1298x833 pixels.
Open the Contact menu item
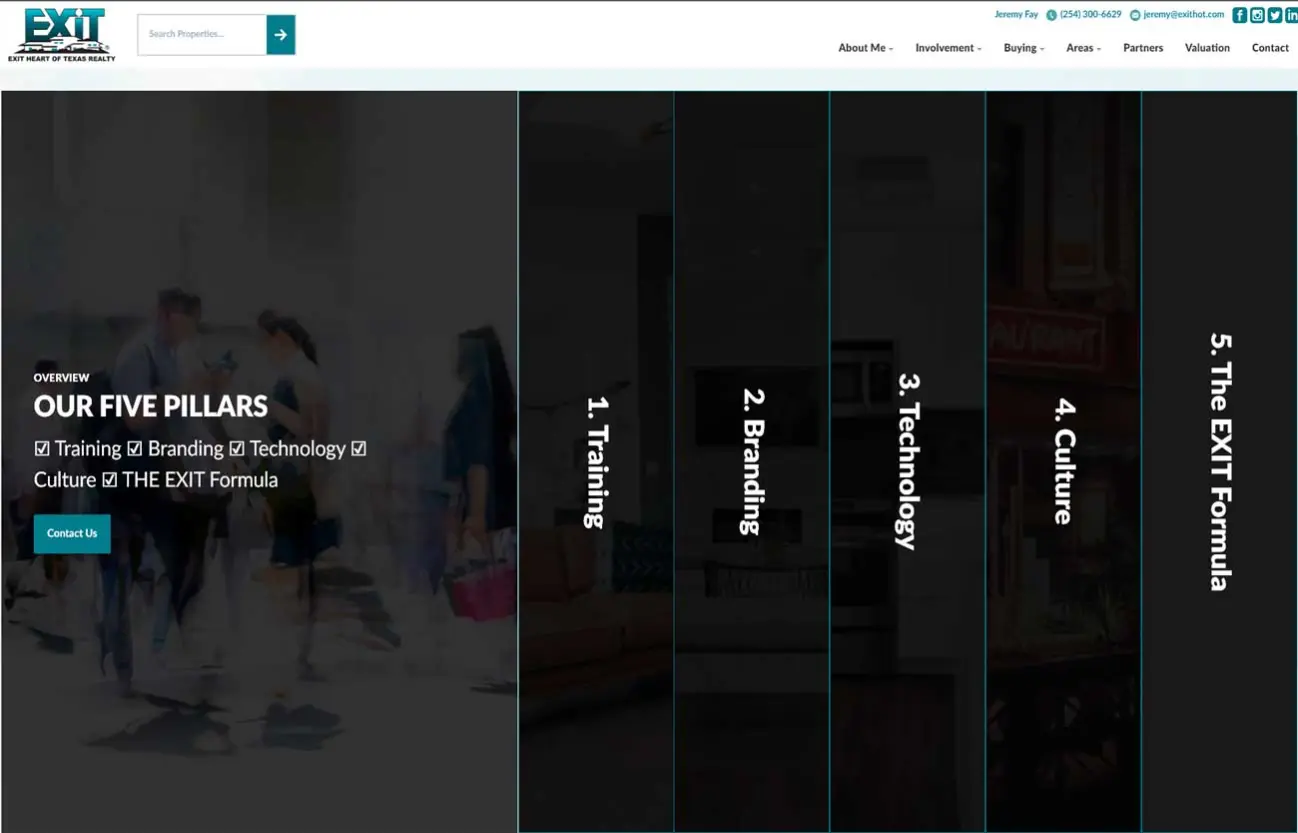[1270, 48]
